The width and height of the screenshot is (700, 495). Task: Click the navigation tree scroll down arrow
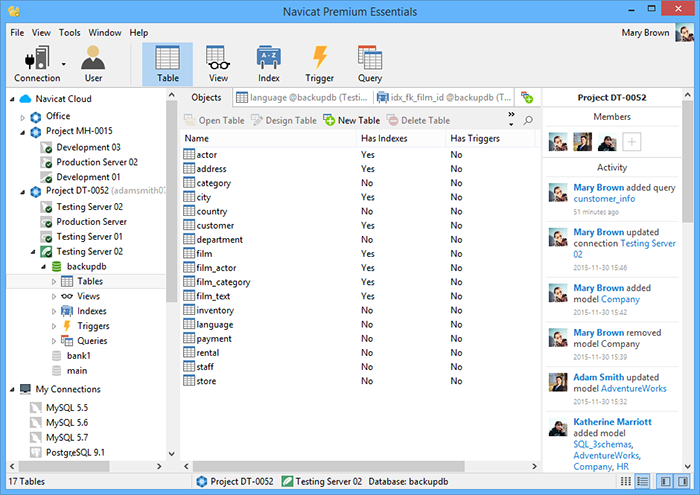point(171,454)
